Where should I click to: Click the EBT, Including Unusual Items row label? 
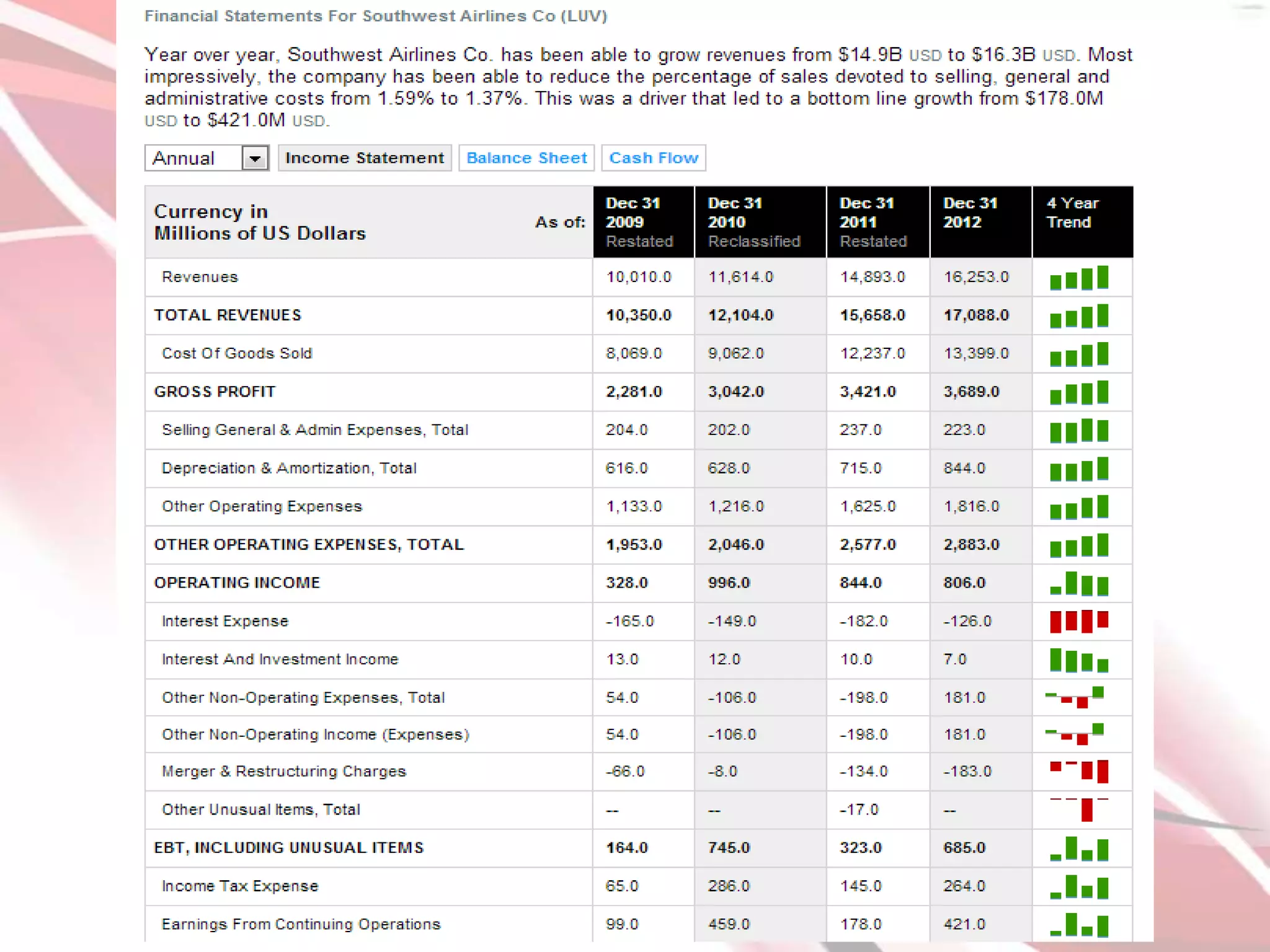288,848
